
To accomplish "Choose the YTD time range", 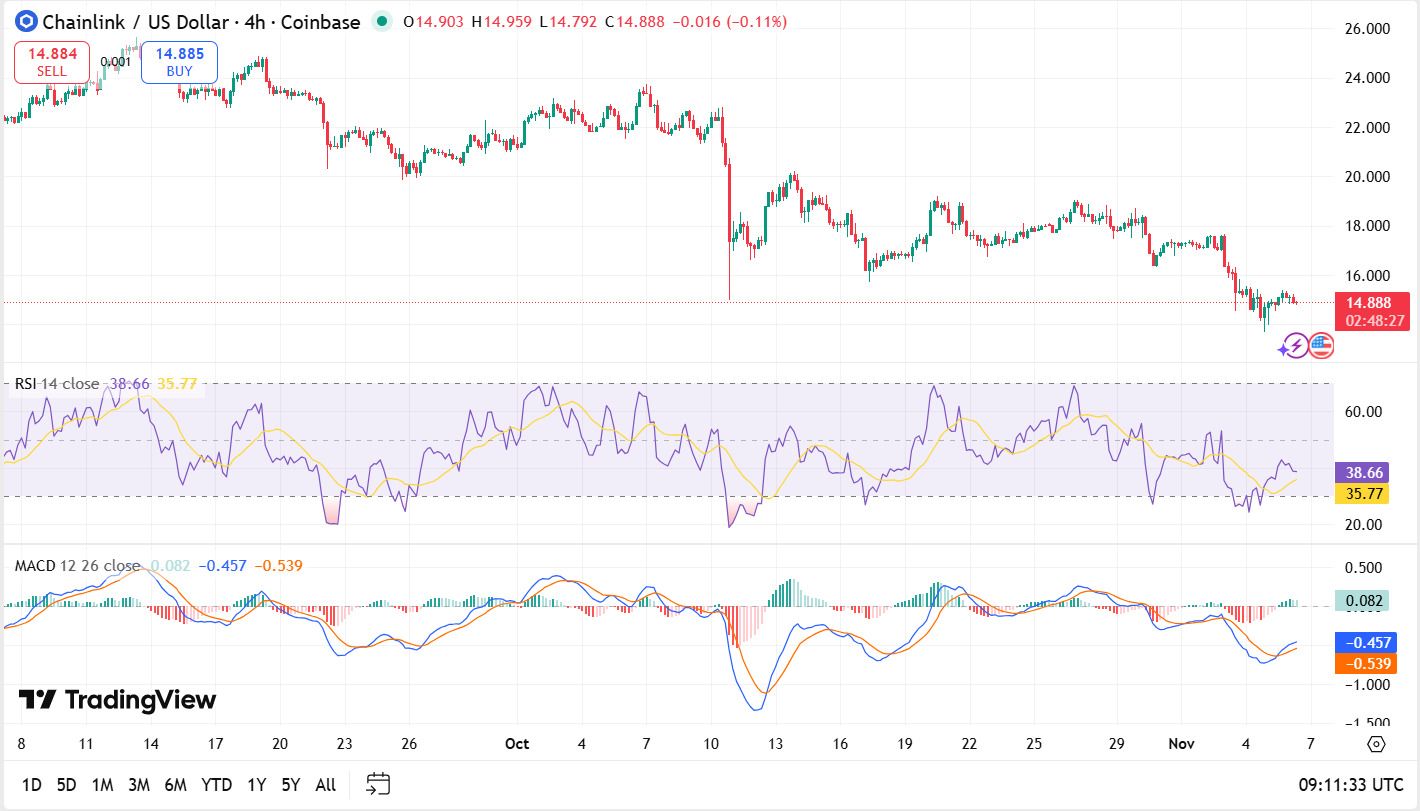I will [x=218, y=785].
